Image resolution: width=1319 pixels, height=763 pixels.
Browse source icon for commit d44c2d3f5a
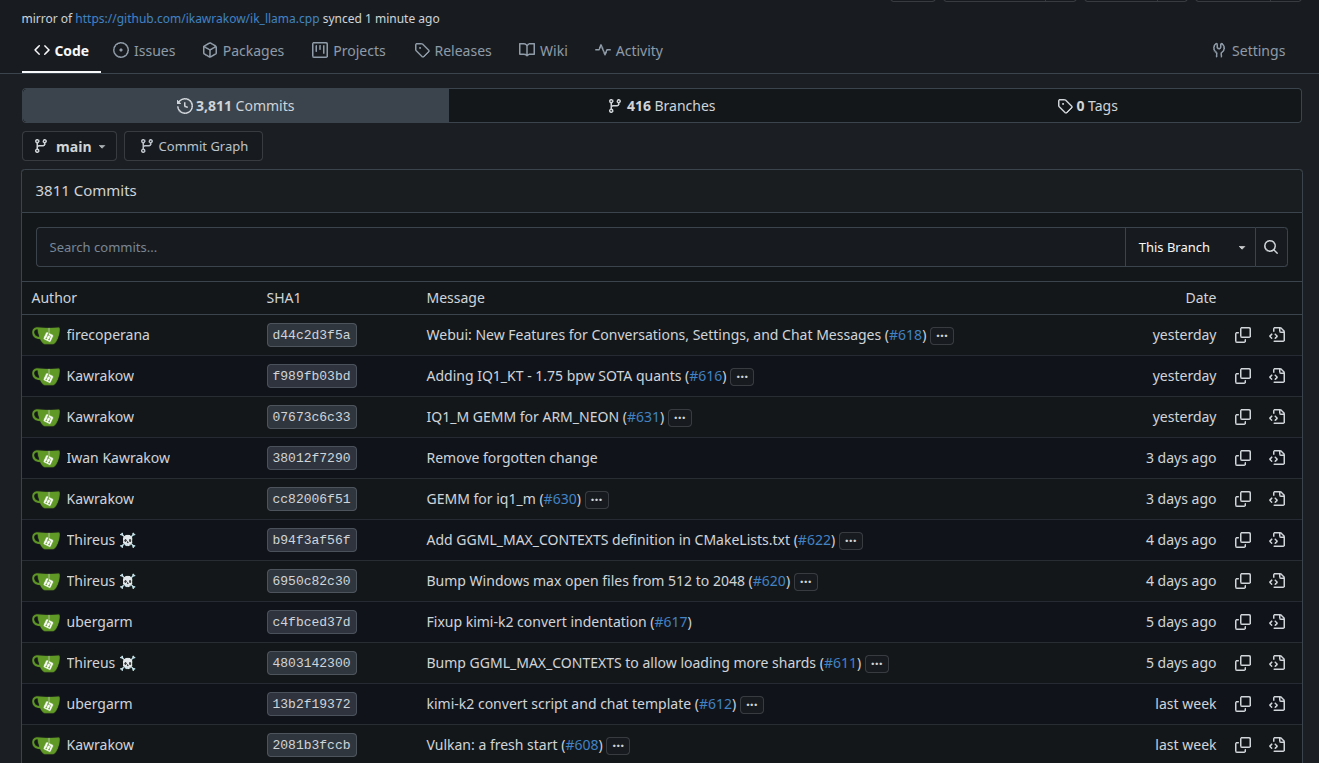pyautogui.click(x=1277, y=335)
